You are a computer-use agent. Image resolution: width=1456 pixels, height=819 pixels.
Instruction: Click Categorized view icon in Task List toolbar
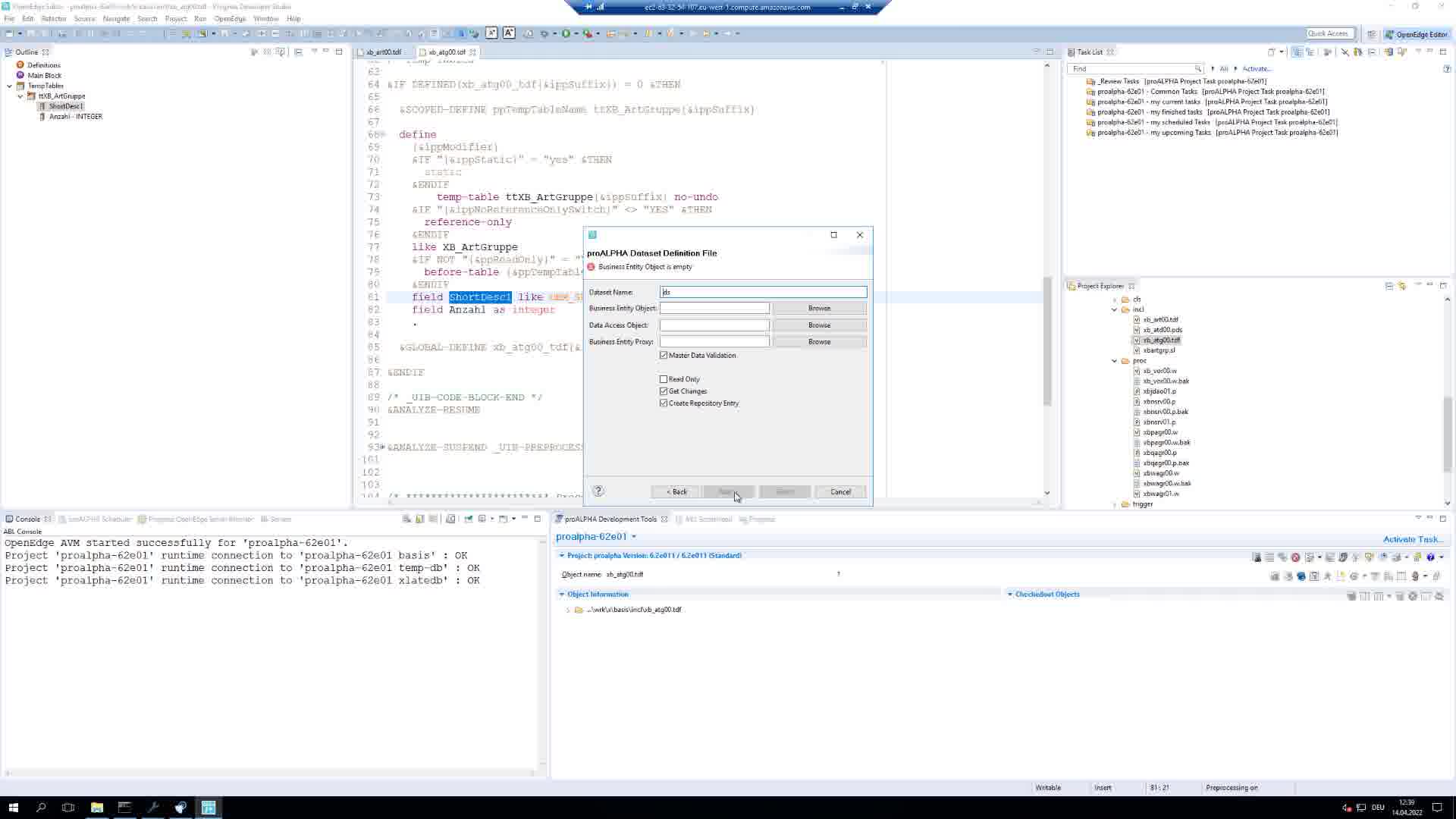coord(1297,52)
